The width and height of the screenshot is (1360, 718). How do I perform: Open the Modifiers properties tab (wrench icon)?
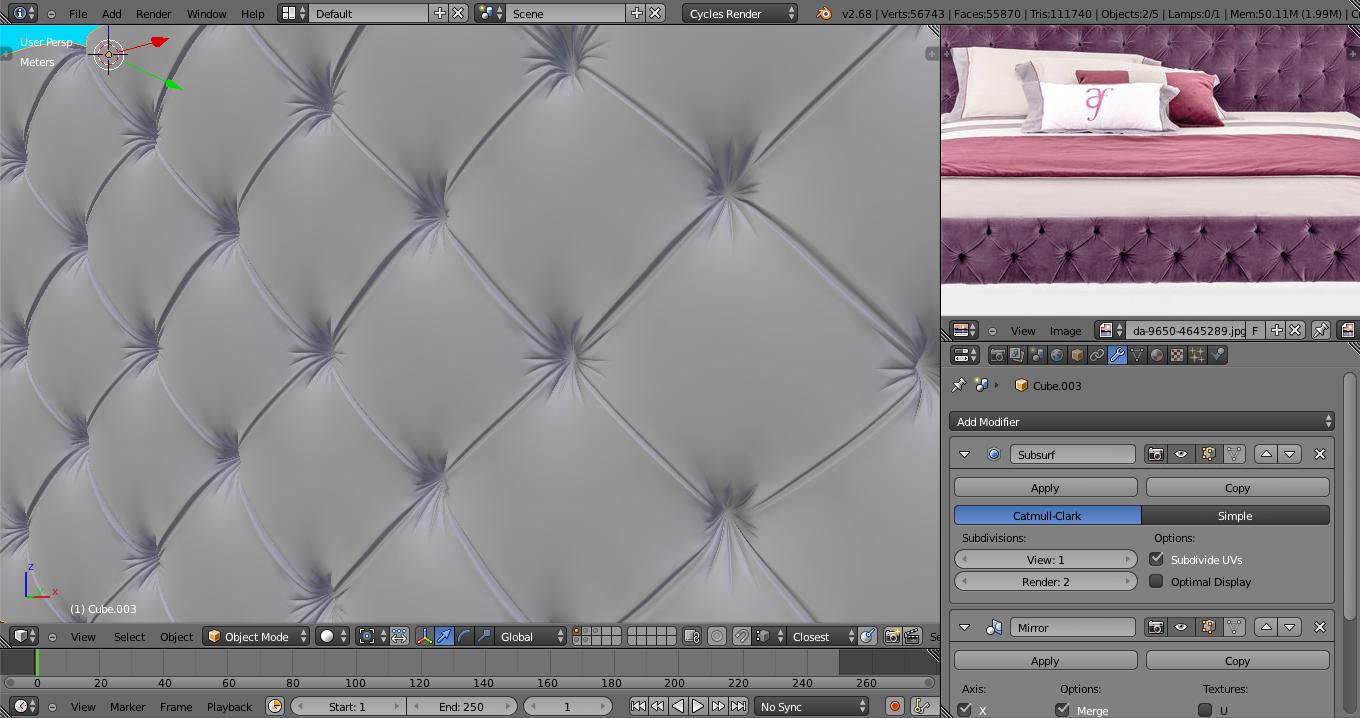point(1117,355)
